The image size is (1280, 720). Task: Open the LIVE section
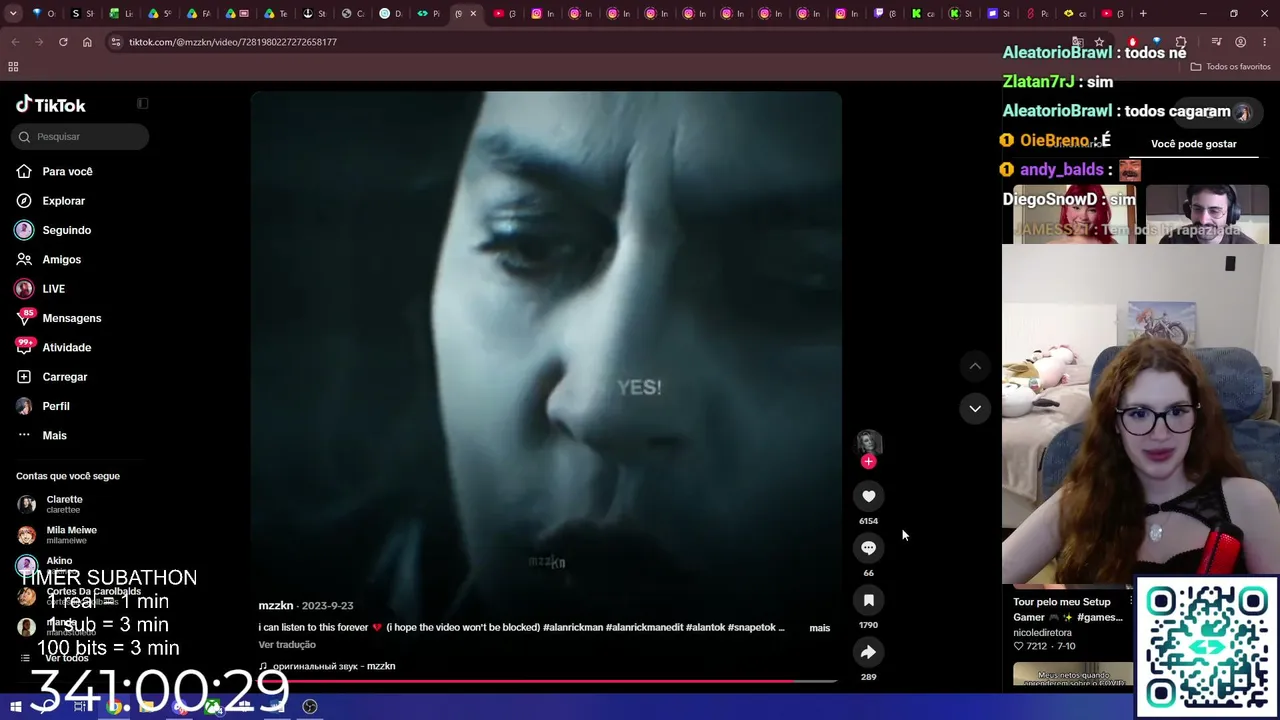53,289
